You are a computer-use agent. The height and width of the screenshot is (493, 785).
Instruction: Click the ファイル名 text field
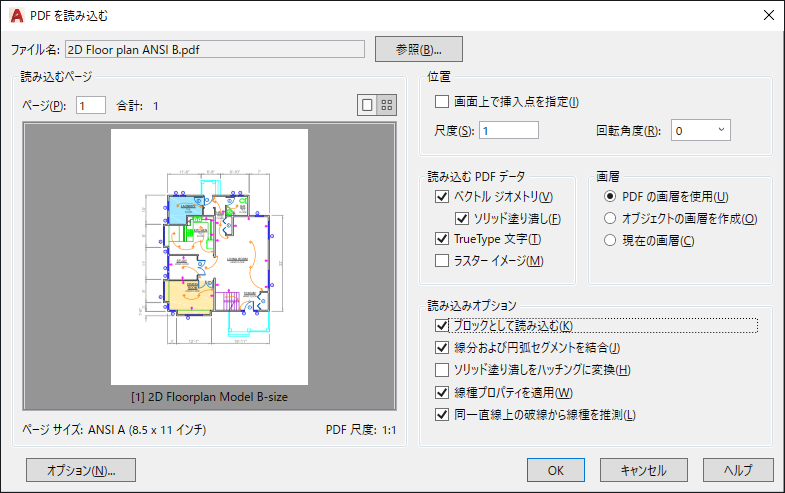coord(215,49)
